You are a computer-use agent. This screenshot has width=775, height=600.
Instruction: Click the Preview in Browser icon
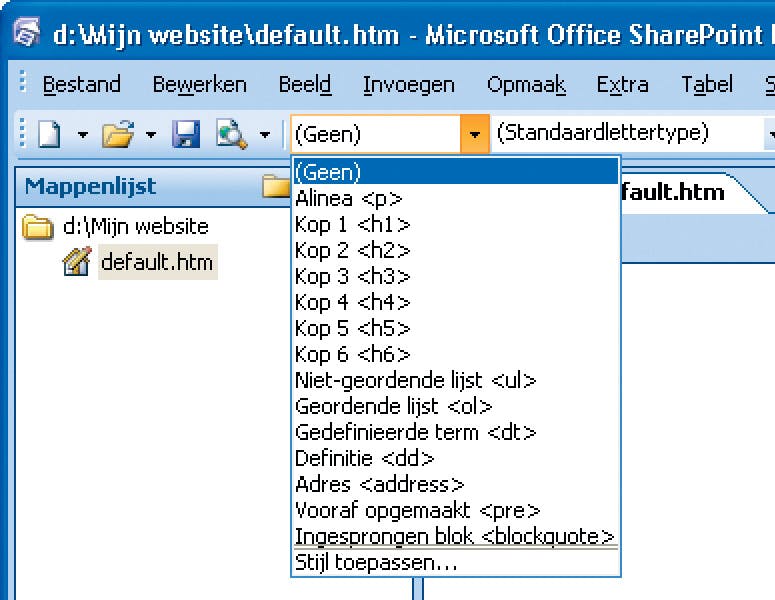pyautogui.click(x=232, y=134)
